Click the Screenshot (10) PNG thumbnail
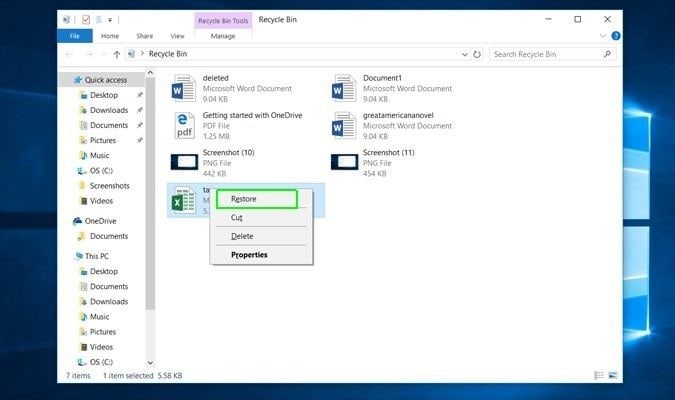 (x=184, y=162)
